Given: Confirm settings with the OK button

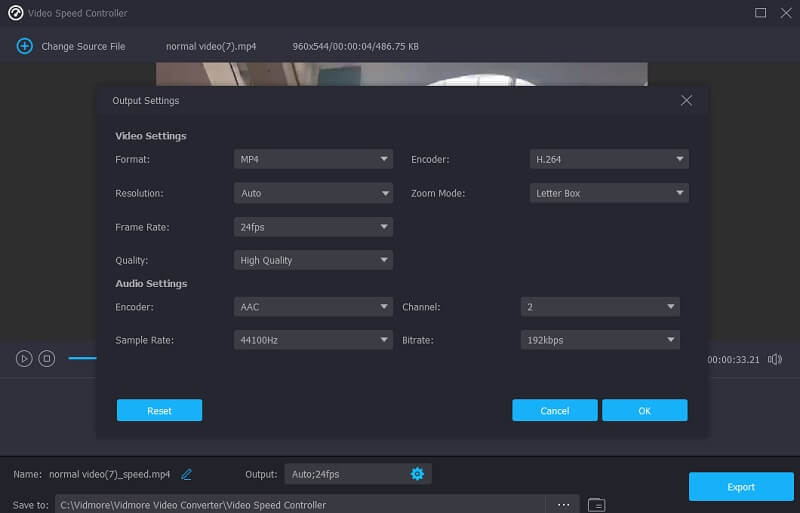Looking at the screenshot, I should coord(644,410).
